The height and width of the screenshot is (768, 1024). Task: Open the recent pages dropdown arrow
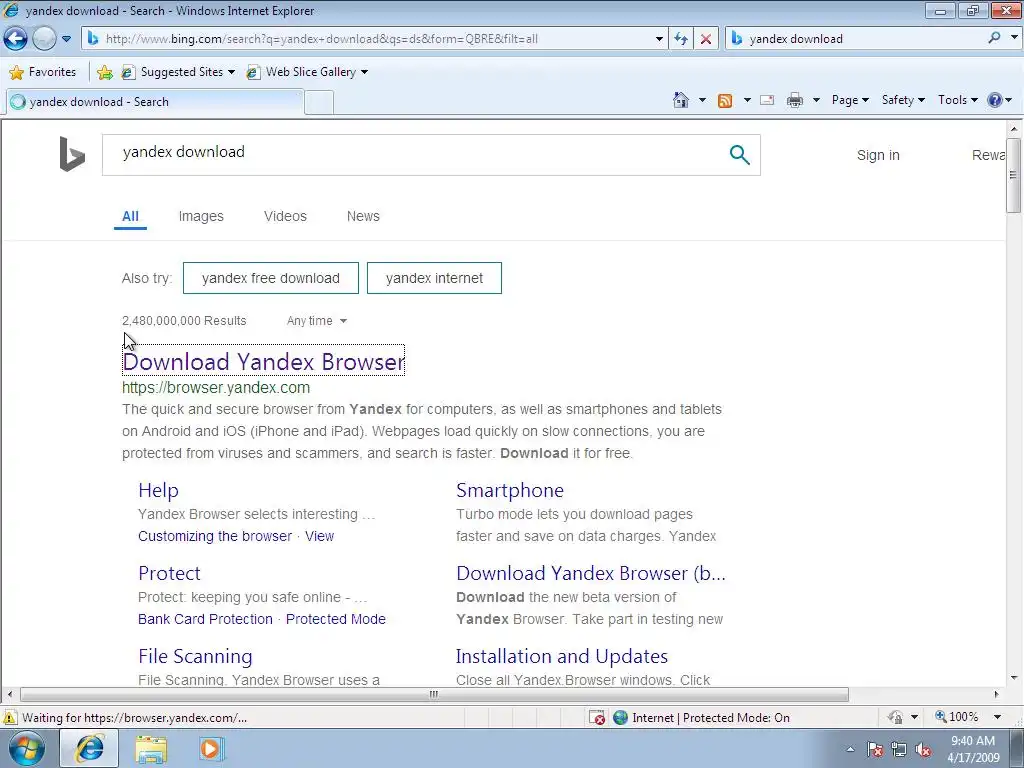point(67,39)
